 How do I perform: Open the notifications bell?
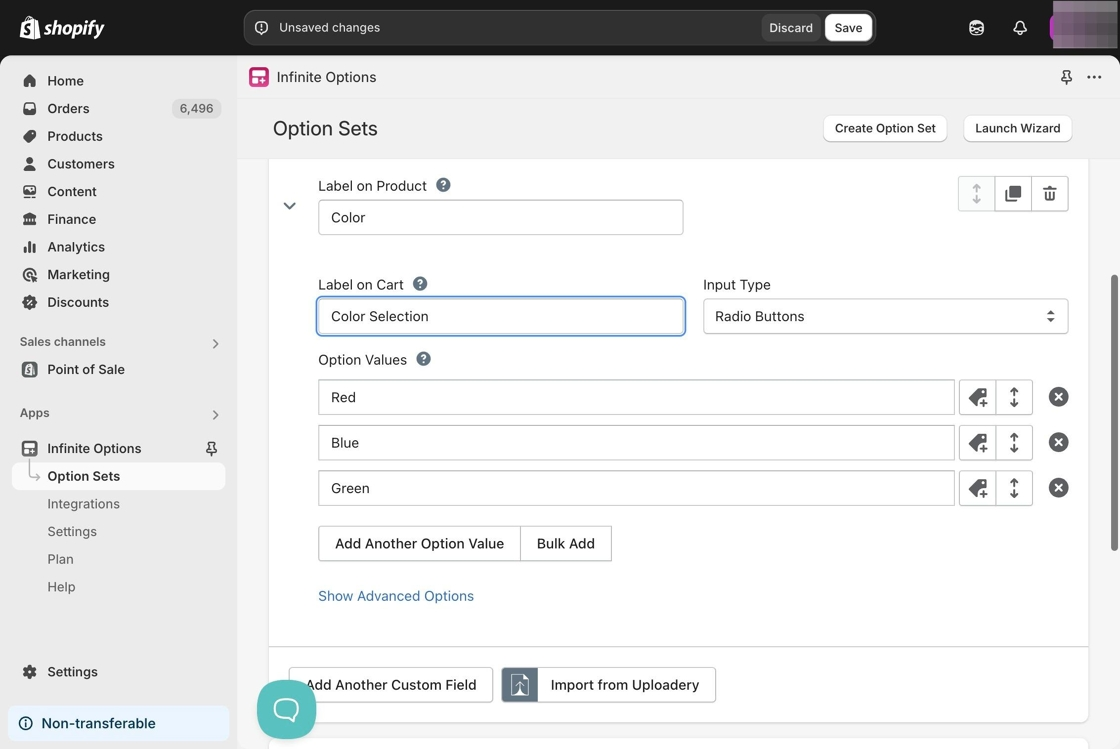[x=1020, y=28]
